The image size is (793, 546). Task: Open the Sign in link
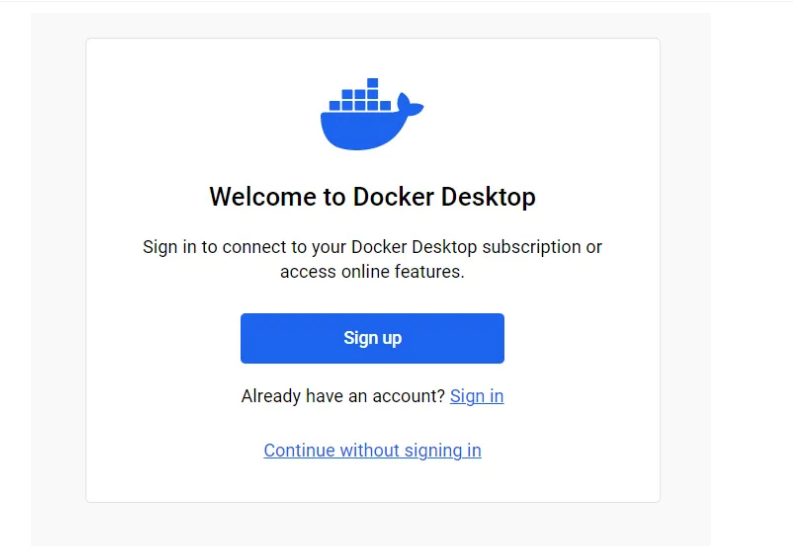(x=477, y=396)
